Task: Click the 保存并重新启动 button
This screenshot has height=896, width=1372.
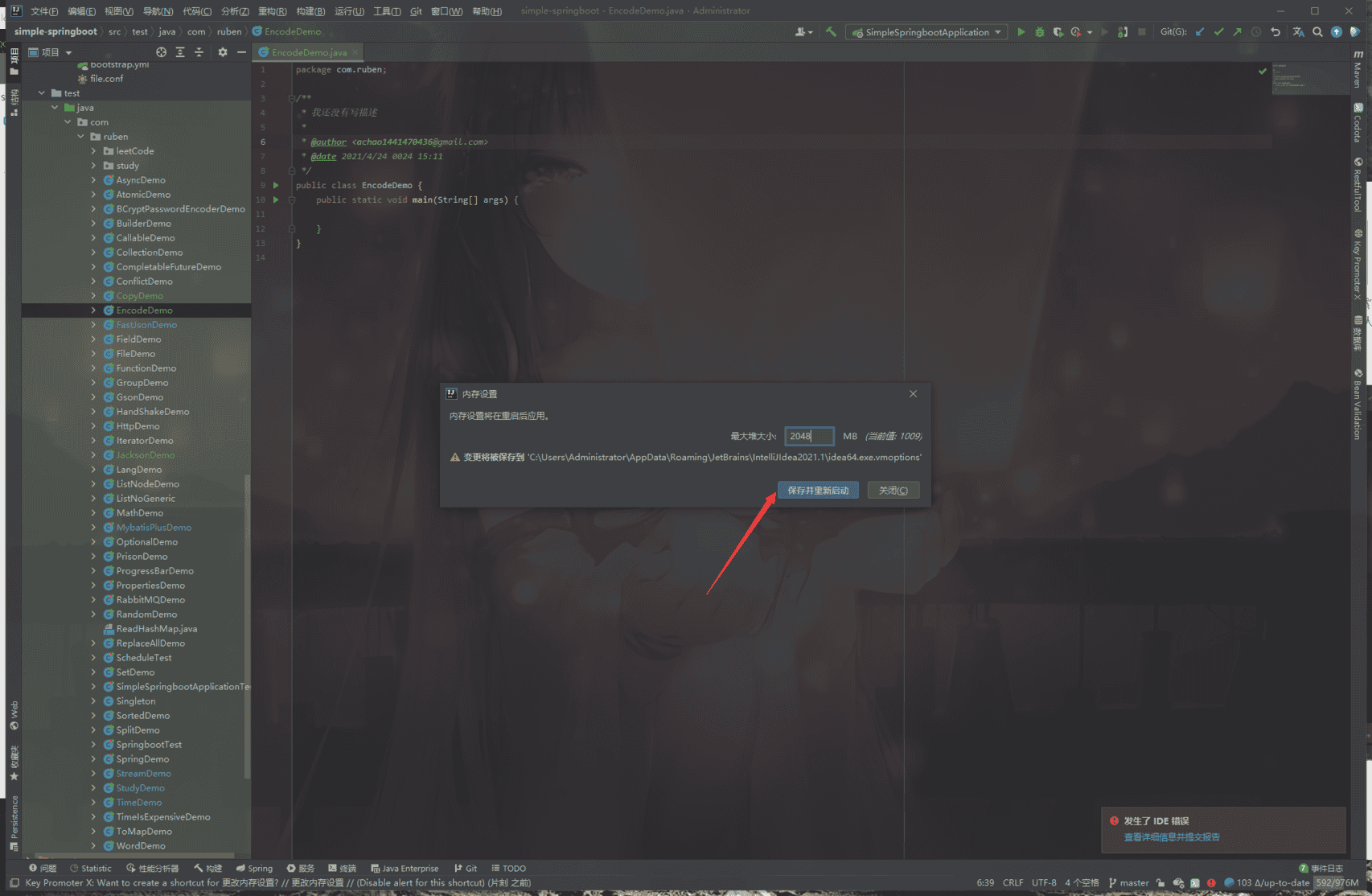Action: coord(818,491)
